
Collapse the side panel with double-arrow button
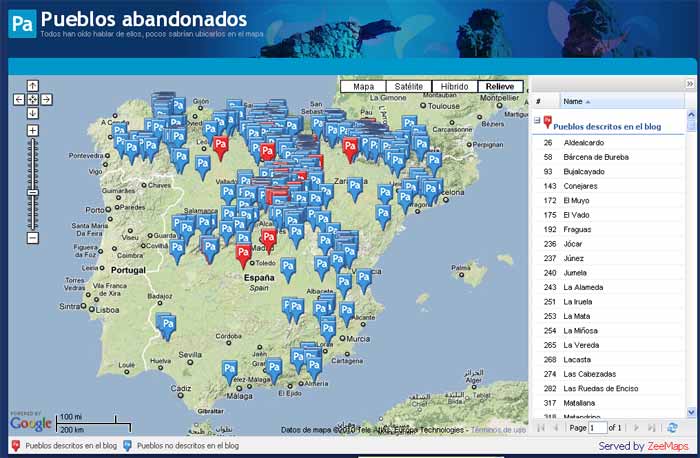689,84
